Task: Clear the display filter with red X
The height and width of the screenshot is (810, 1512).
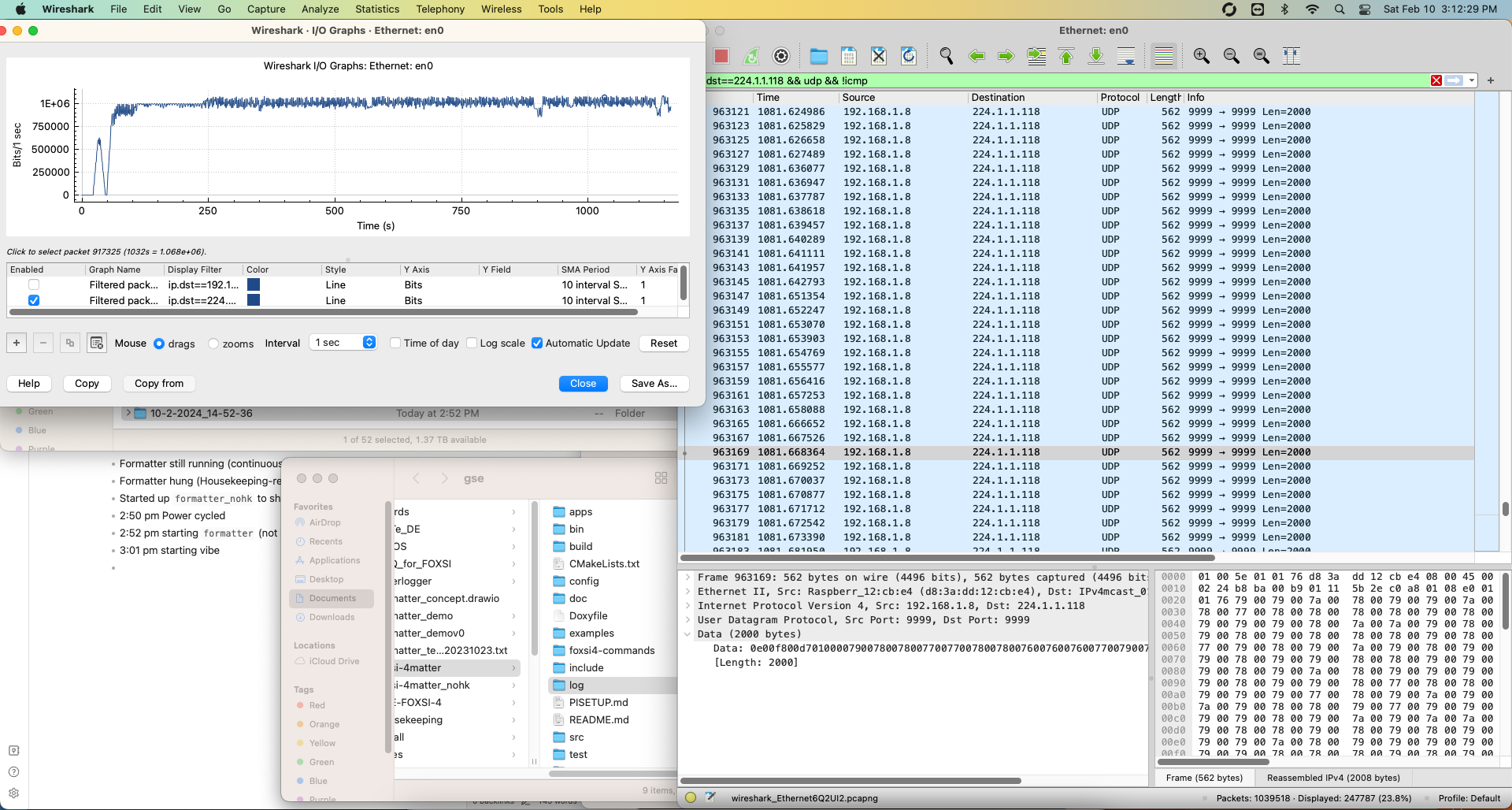Action: point(1436,80)
